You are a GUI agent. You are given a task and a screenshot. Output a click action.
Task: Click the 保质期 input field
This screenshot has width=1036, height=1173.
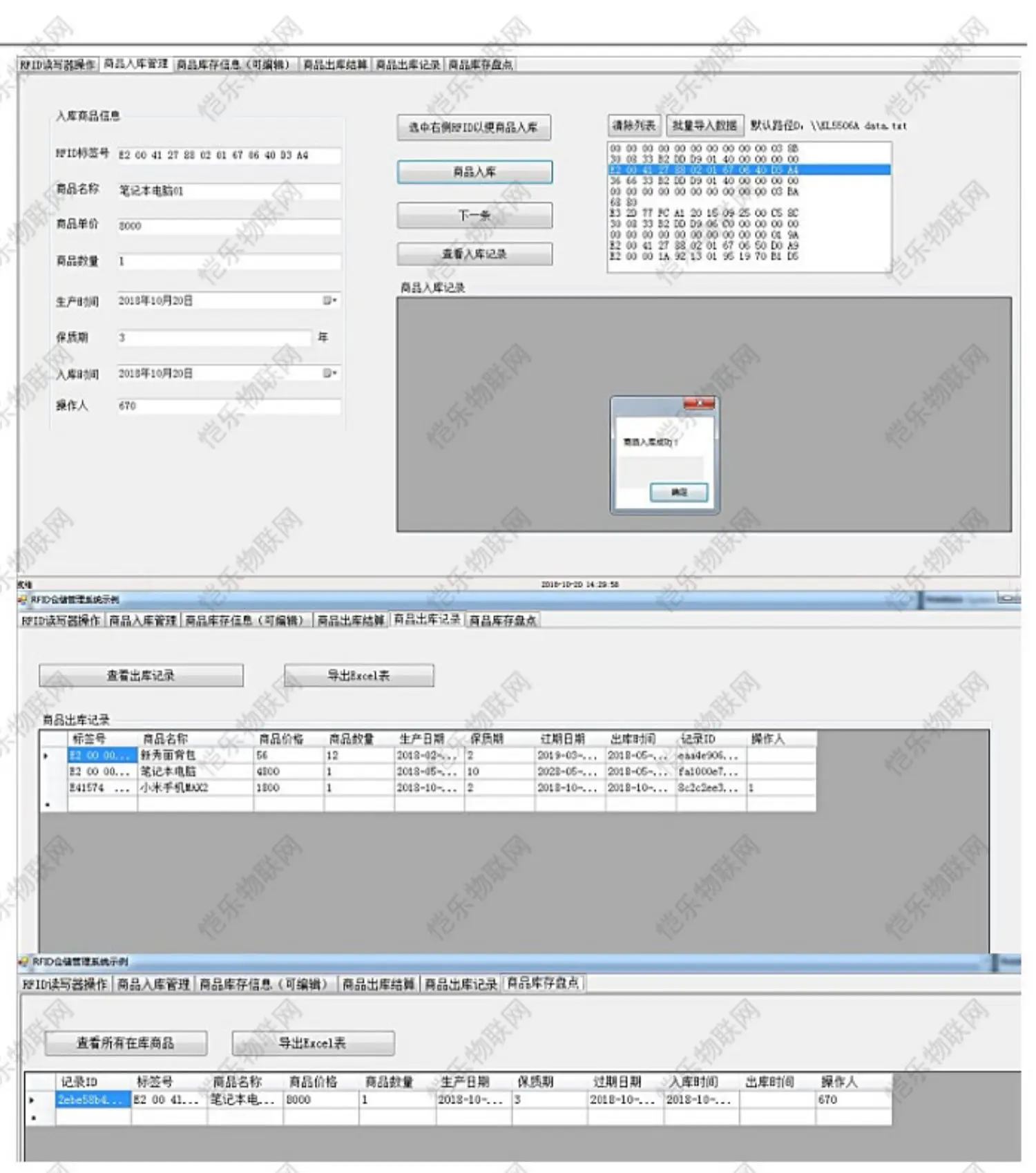pos(213,338)
